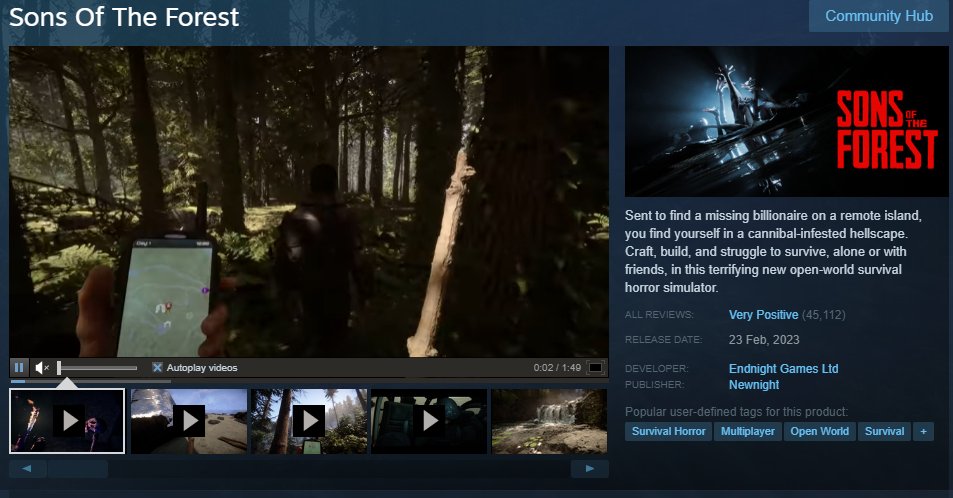The width and height of the screenshot is (953, 498).
Task: Go to next thumbnails with right arrow
Action: coord(590,468)
